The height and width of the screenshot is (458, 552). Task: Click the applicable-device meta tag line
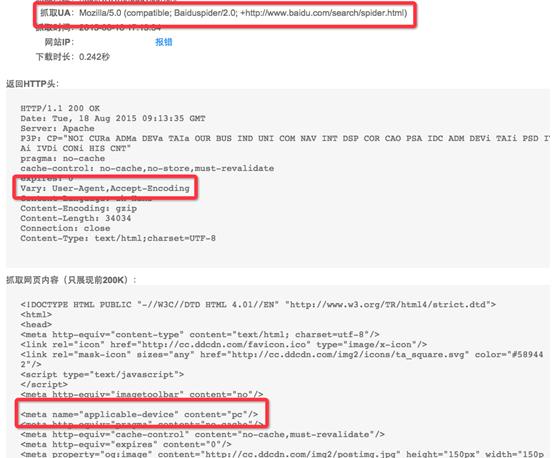(139, 415)
